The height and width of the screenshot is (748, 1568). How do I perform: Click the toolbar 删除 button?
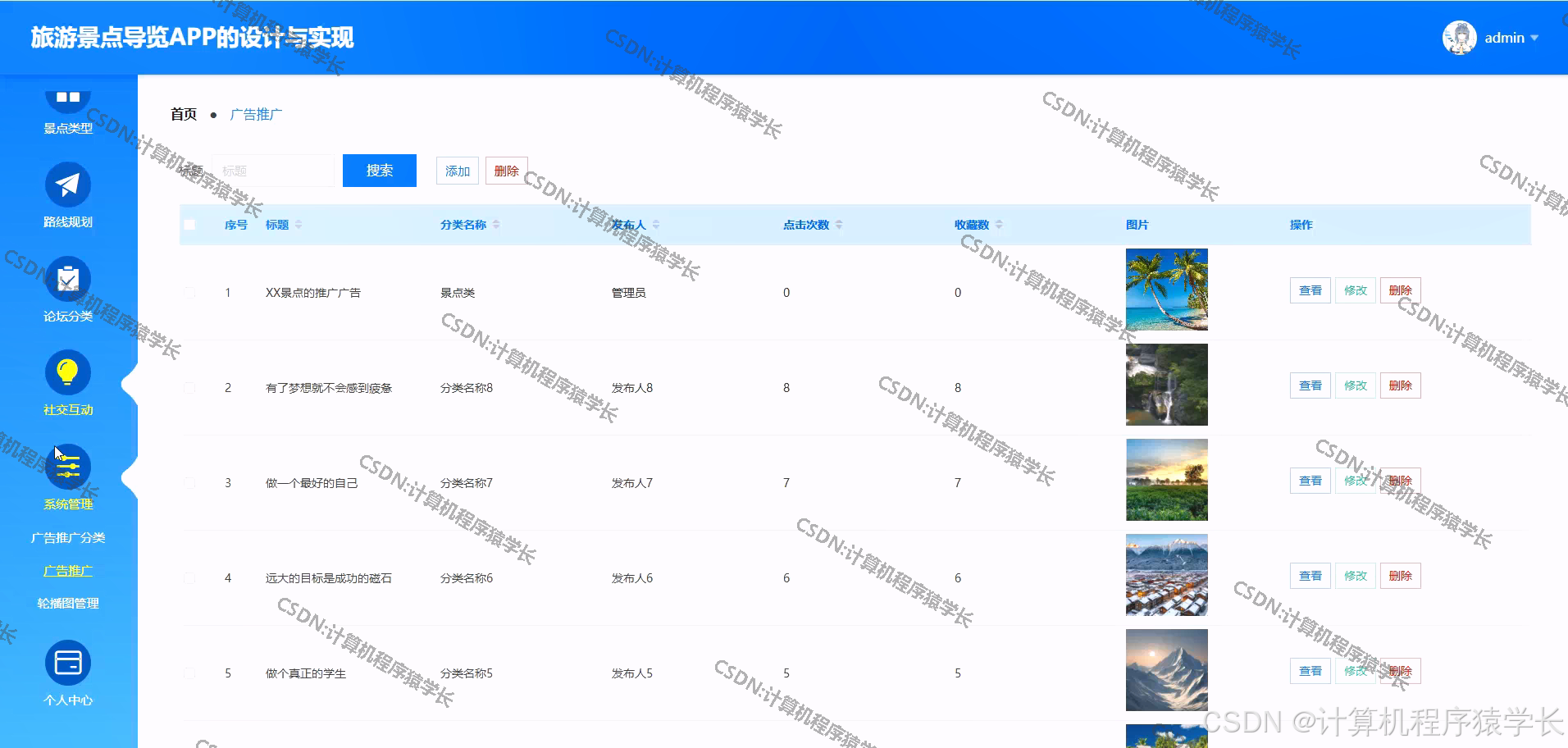(x=507, y=171)
